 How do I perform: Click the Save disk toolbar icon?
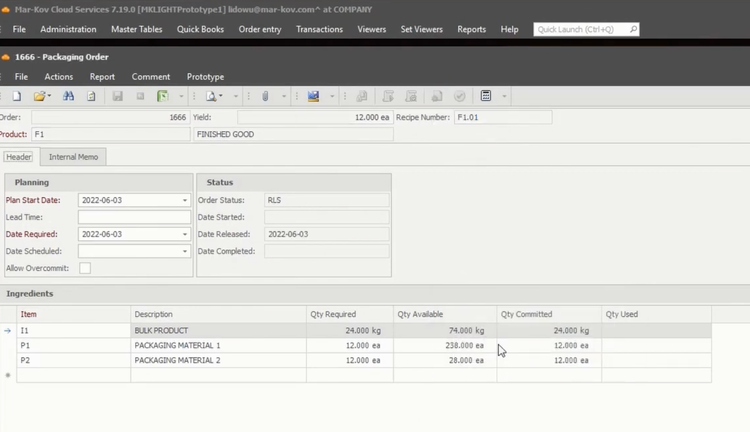(117, 97)
